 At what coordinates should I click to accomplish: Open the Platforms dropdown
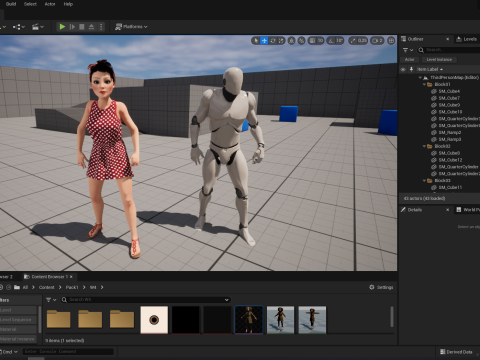(131, 27)
